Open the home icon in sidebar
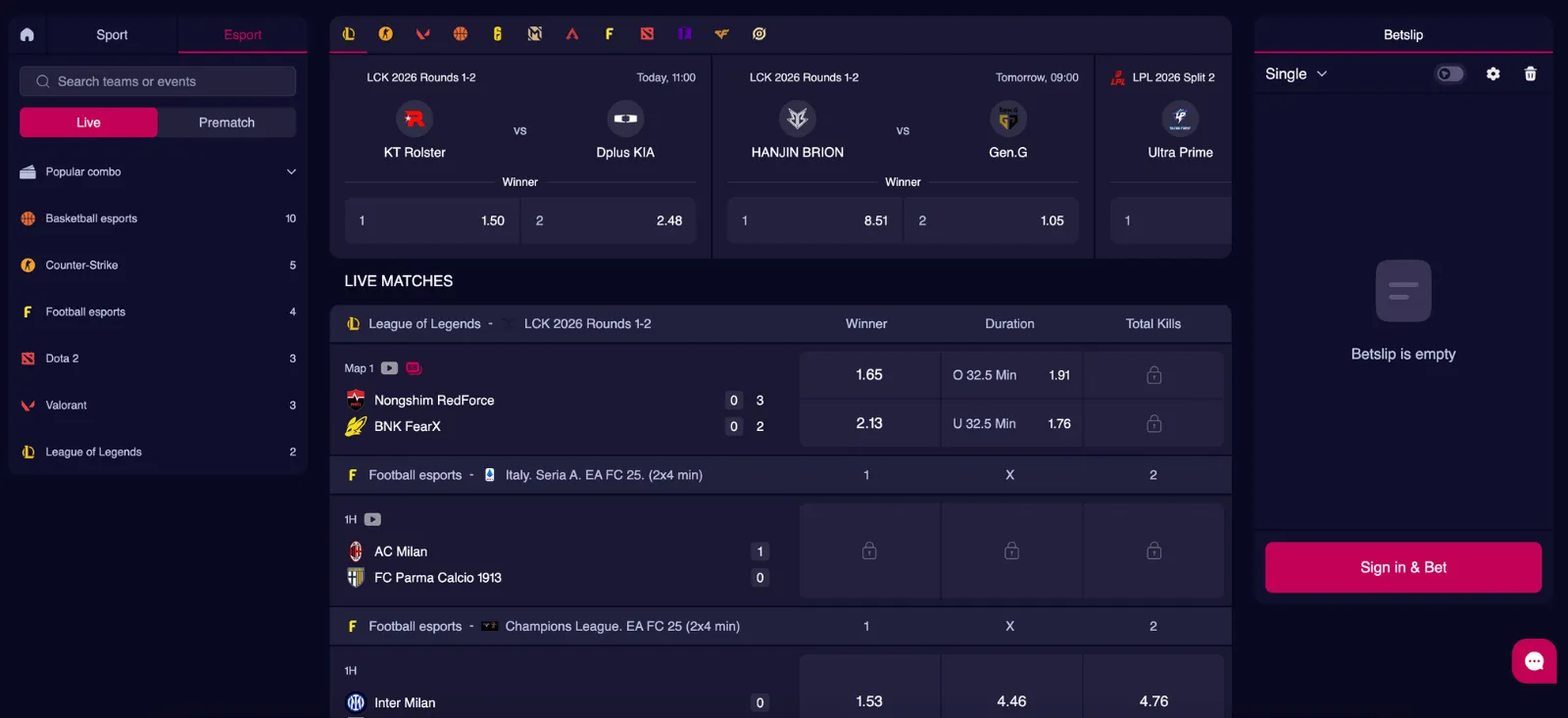 pyautogui.click(x=27, y=34)
